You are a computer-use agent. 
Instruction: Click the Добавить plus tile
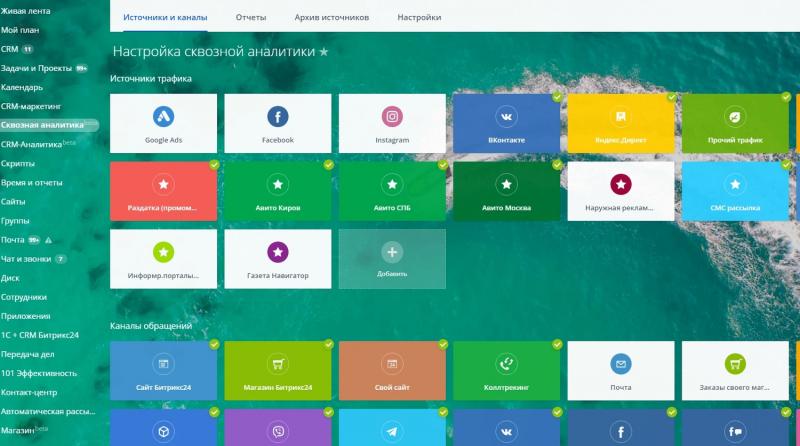point(392,259)
